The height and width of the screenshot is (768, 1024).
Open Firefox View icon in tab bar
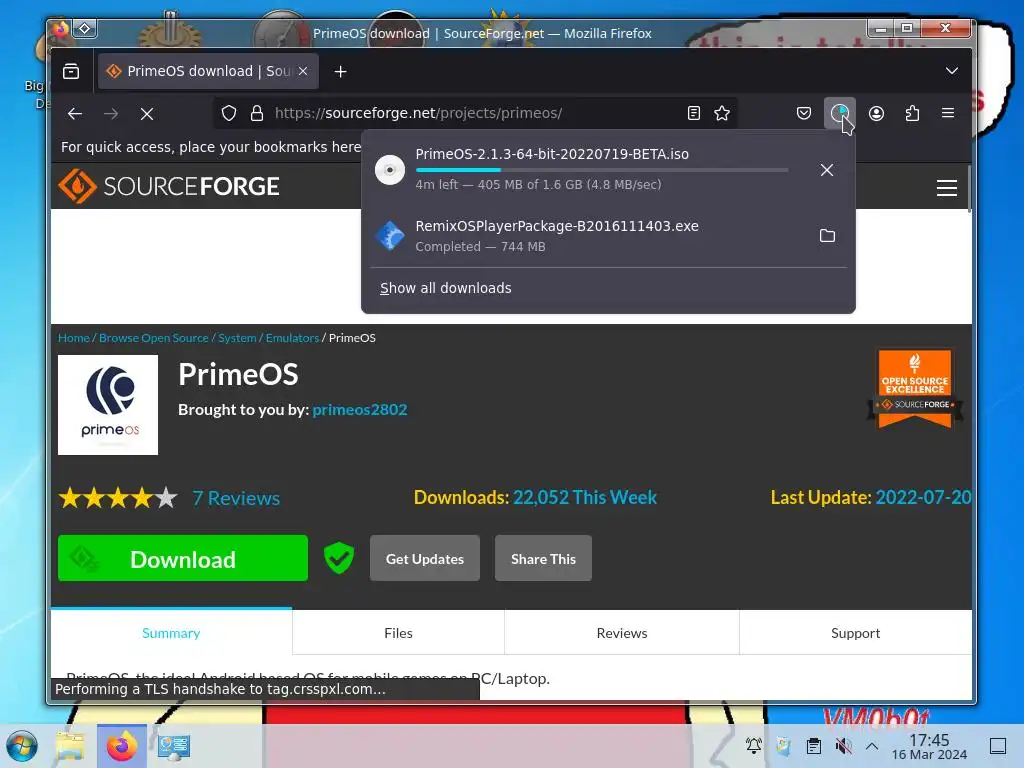point(71,71)
